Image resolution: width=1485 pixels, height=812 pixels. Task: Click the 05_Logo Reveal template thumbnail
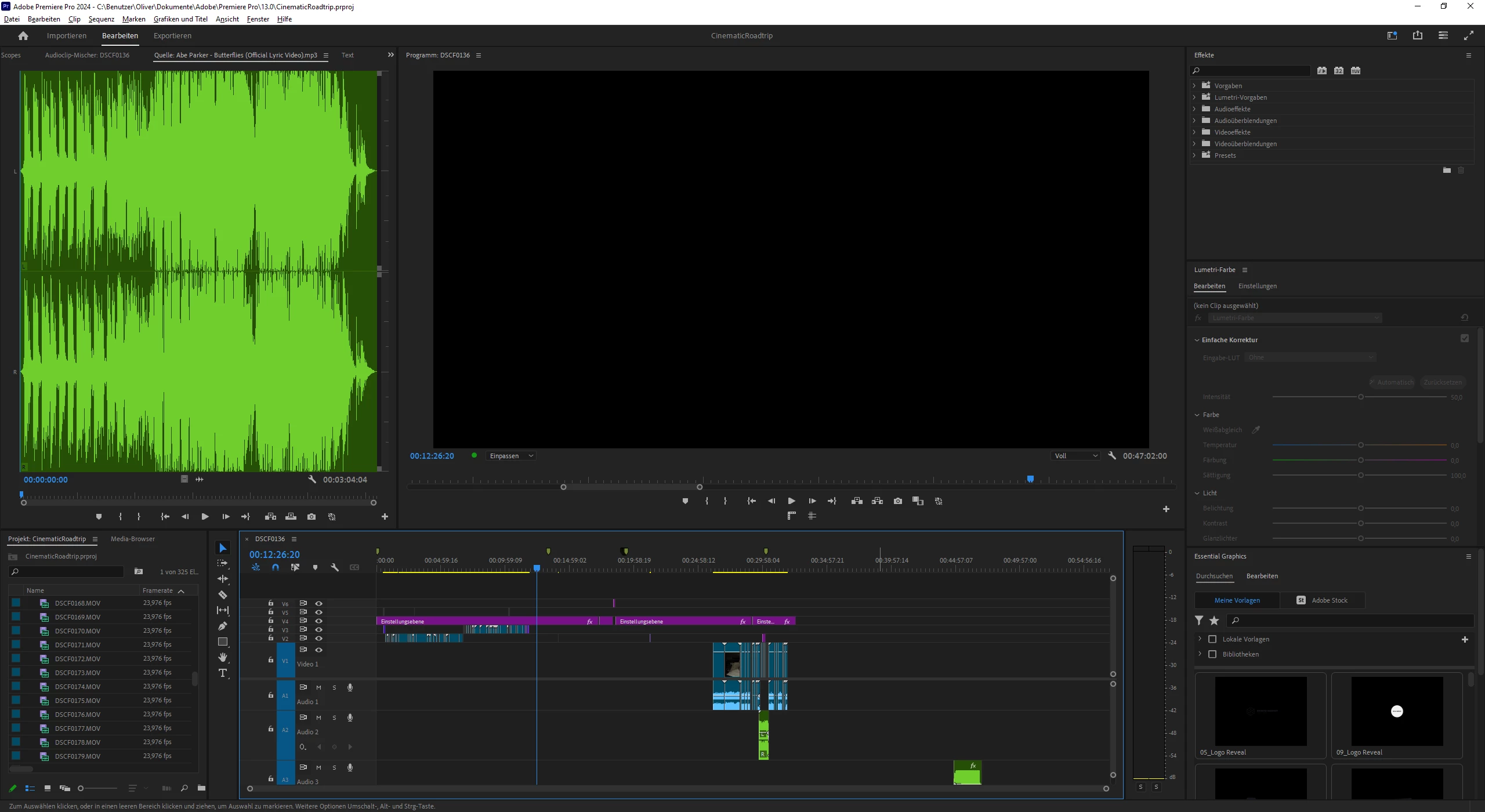(1261, 711)
